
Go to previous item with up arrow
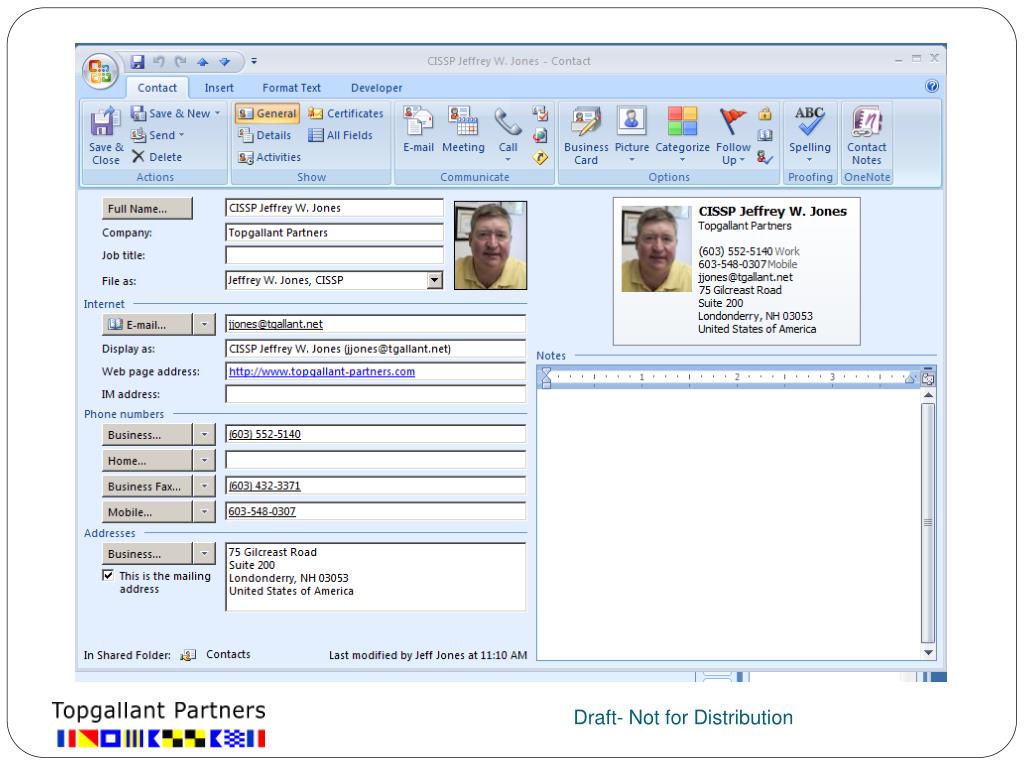[x=202, y=62]
